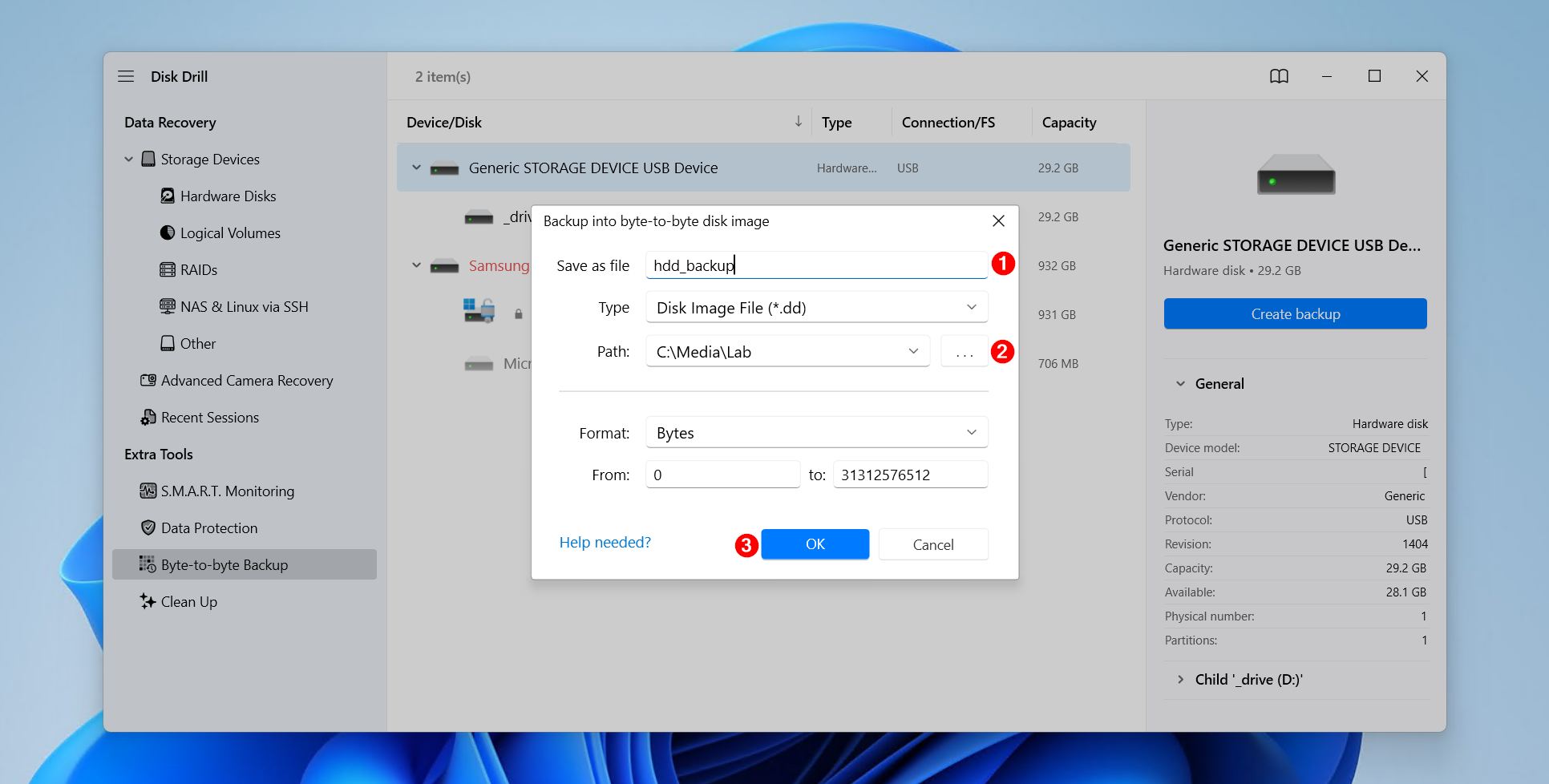Open the hamburger menu next to Disk Drill
The image size is (1549, 784).
click(126, 76)
